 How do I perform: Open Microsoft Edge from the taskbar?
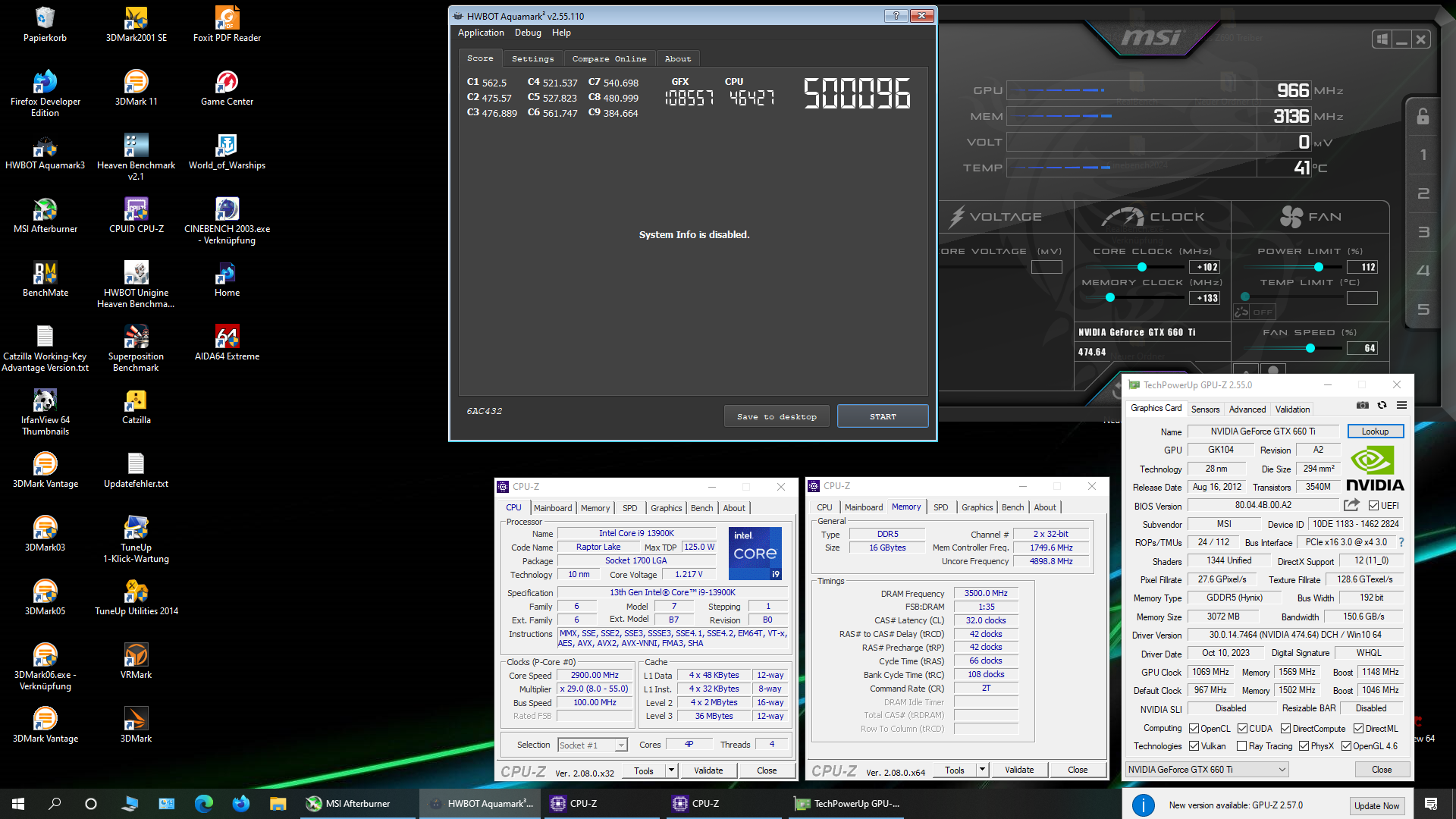tap(204, 804)
